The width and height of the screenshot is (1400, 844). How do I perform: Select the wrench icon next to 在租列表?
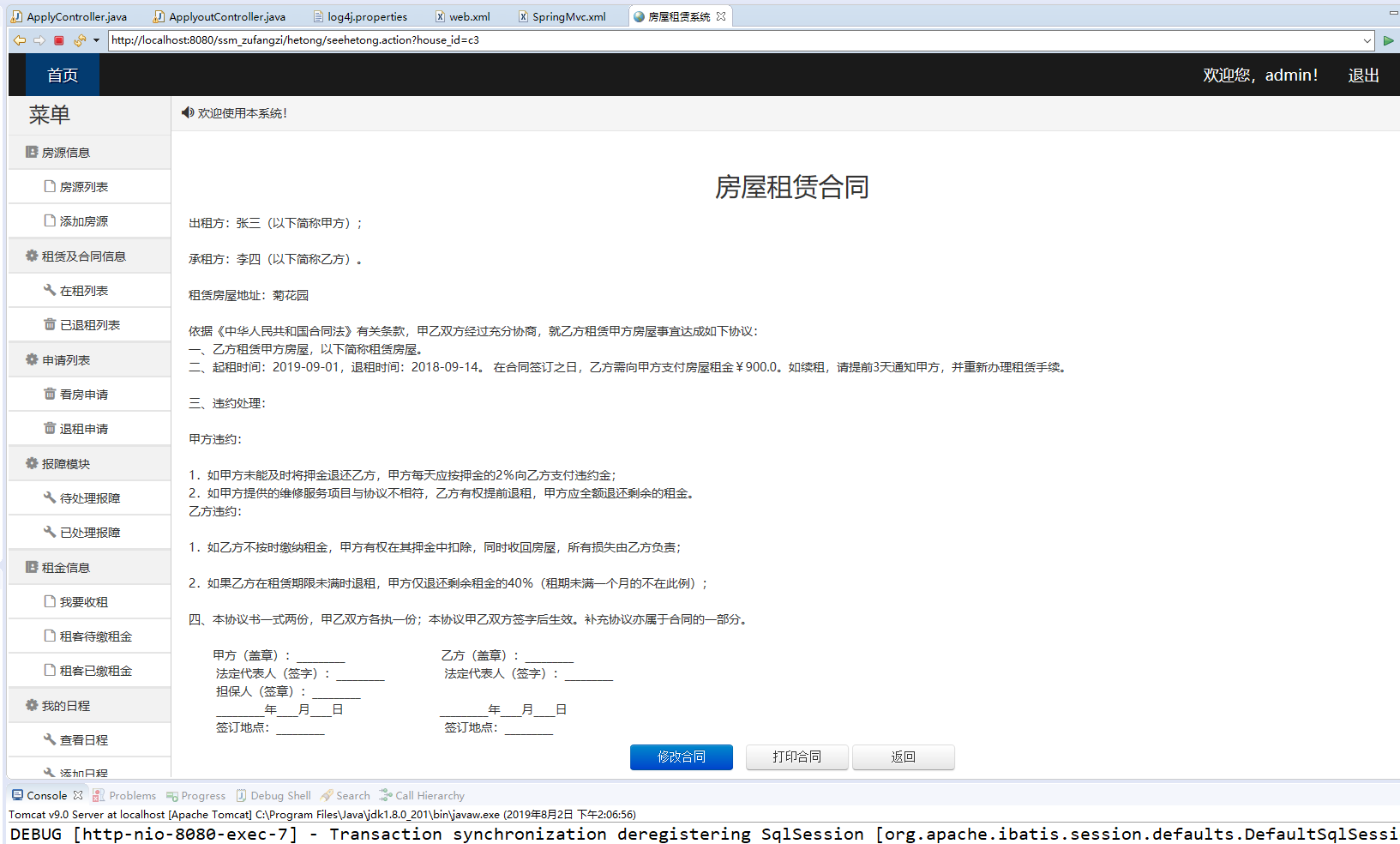[49, 290]
